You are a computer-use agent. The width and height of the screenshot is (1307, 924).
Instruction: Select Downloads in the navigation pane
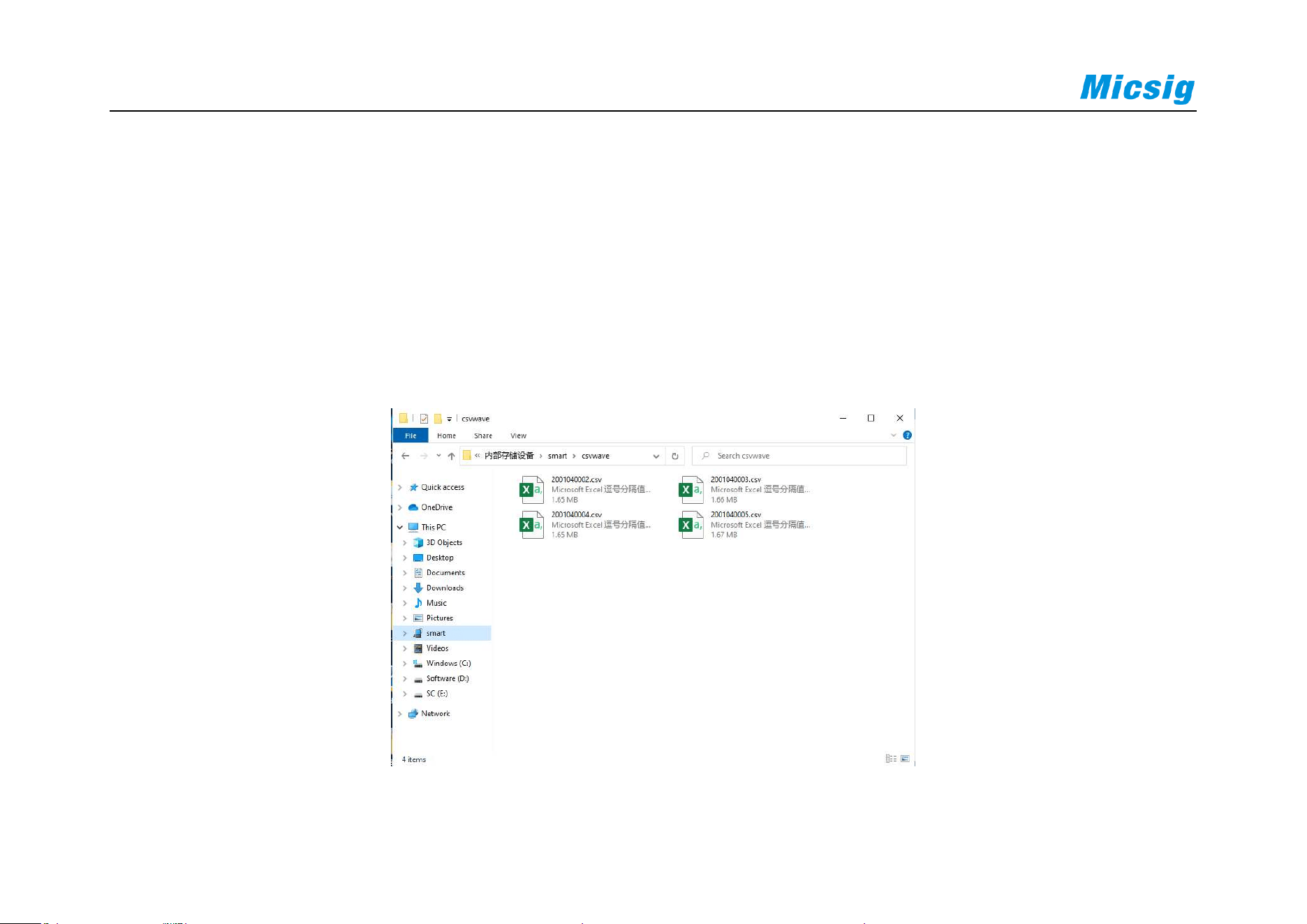tap(445, 588)
